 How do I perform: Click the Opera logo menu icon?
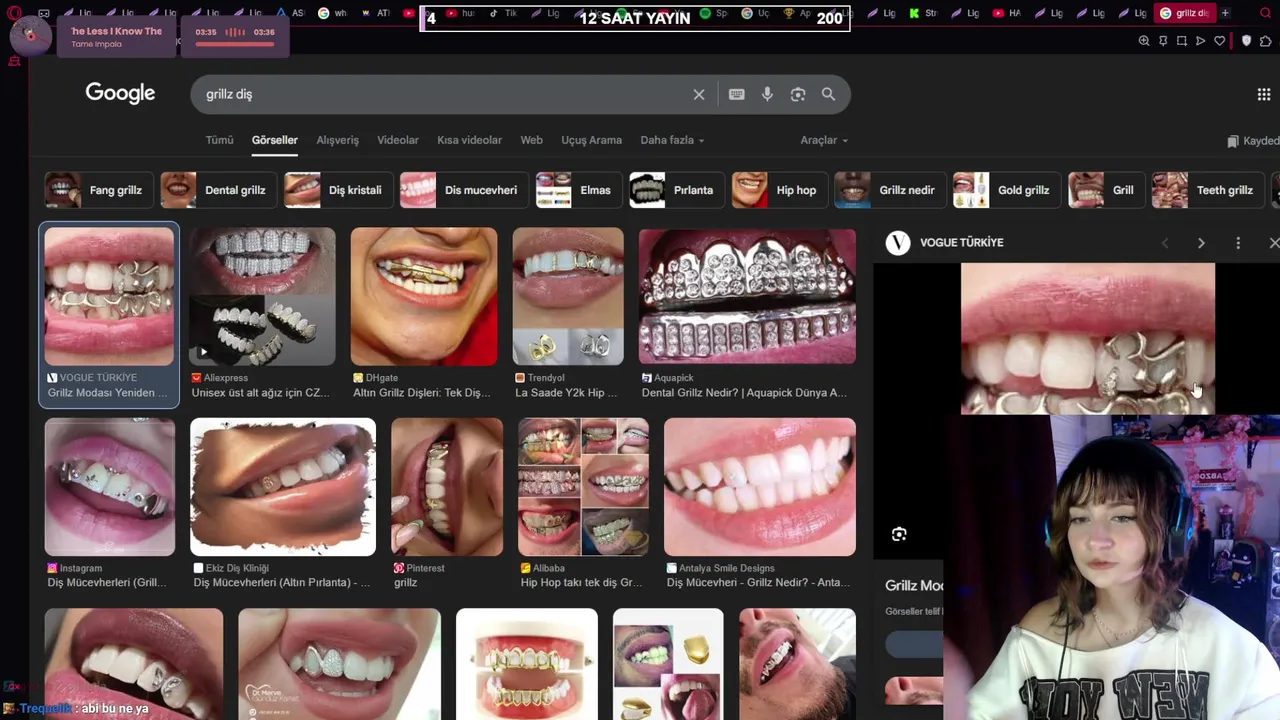click(x=14, y=13)
